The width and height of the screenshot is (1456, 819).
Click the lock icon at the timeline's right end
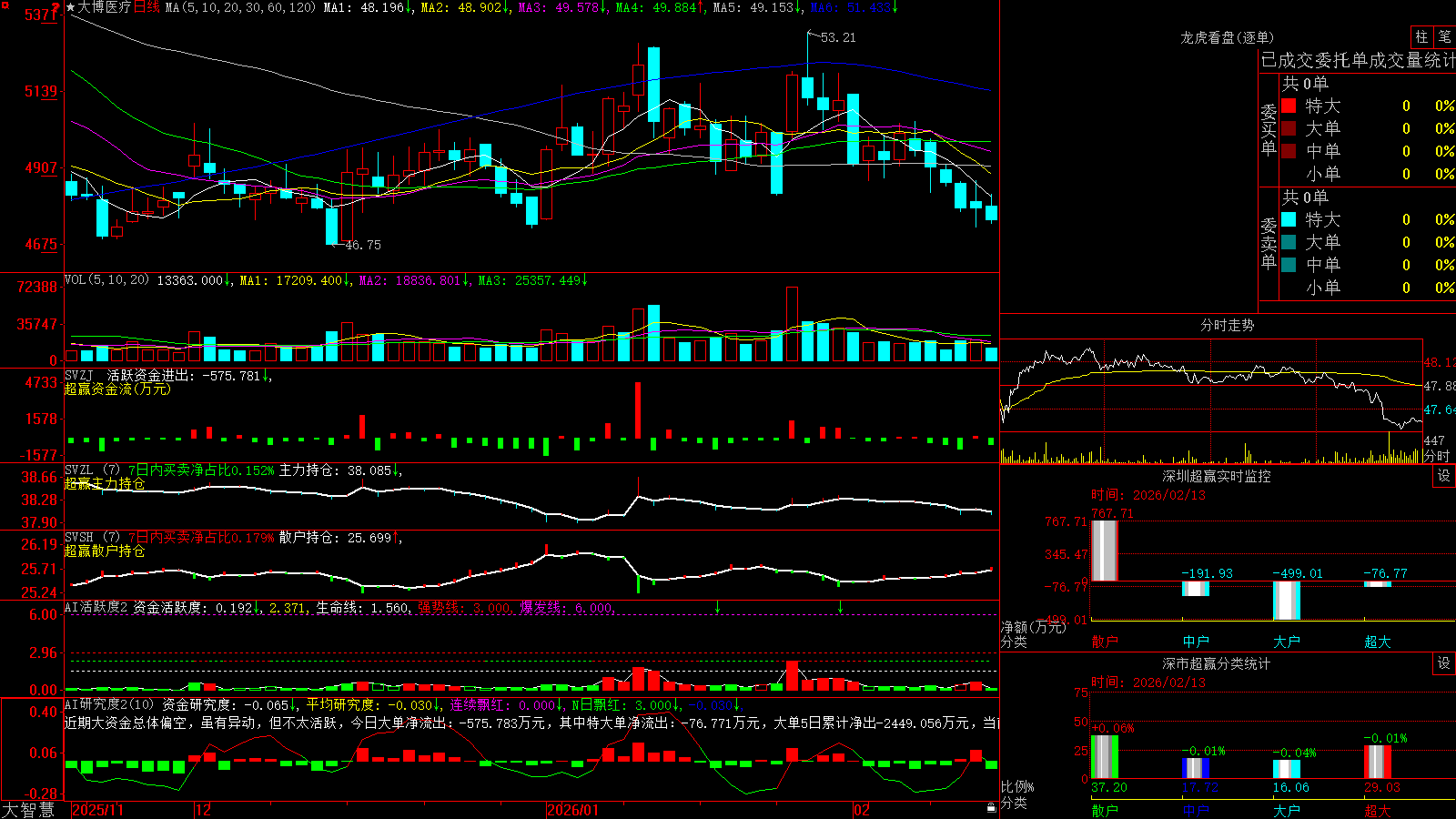(991, 807)
